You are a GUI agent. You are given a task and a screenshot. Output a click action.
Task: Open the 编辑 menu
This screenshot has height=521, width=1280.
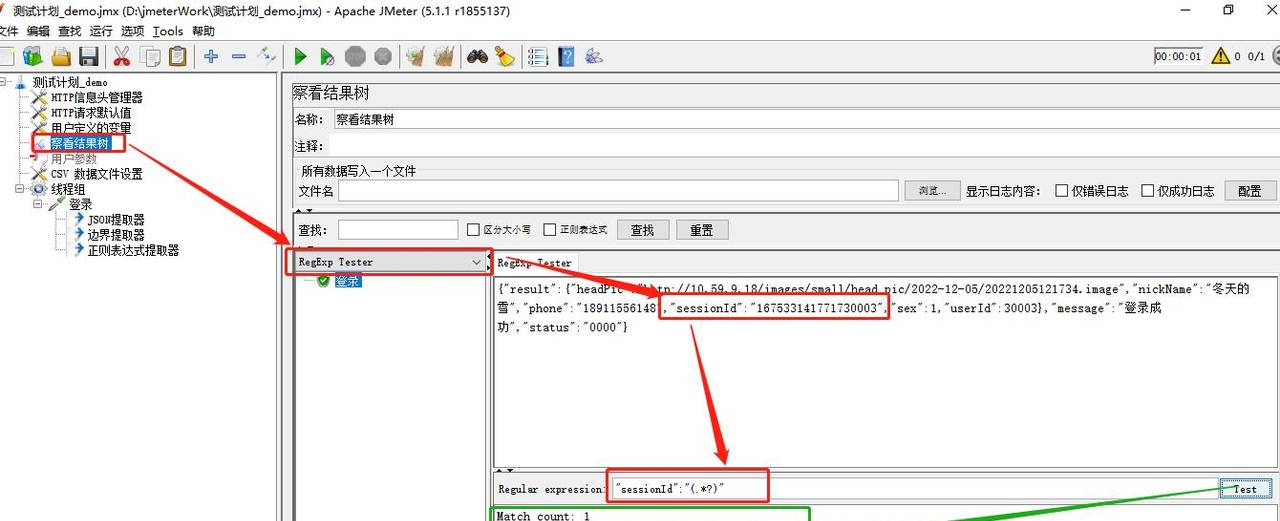37,31
